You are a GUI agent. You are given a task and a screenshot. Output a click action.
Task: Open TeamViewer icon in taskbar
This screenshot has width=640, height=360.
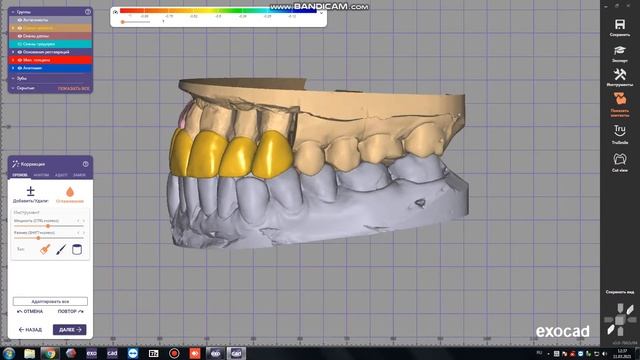133,353
